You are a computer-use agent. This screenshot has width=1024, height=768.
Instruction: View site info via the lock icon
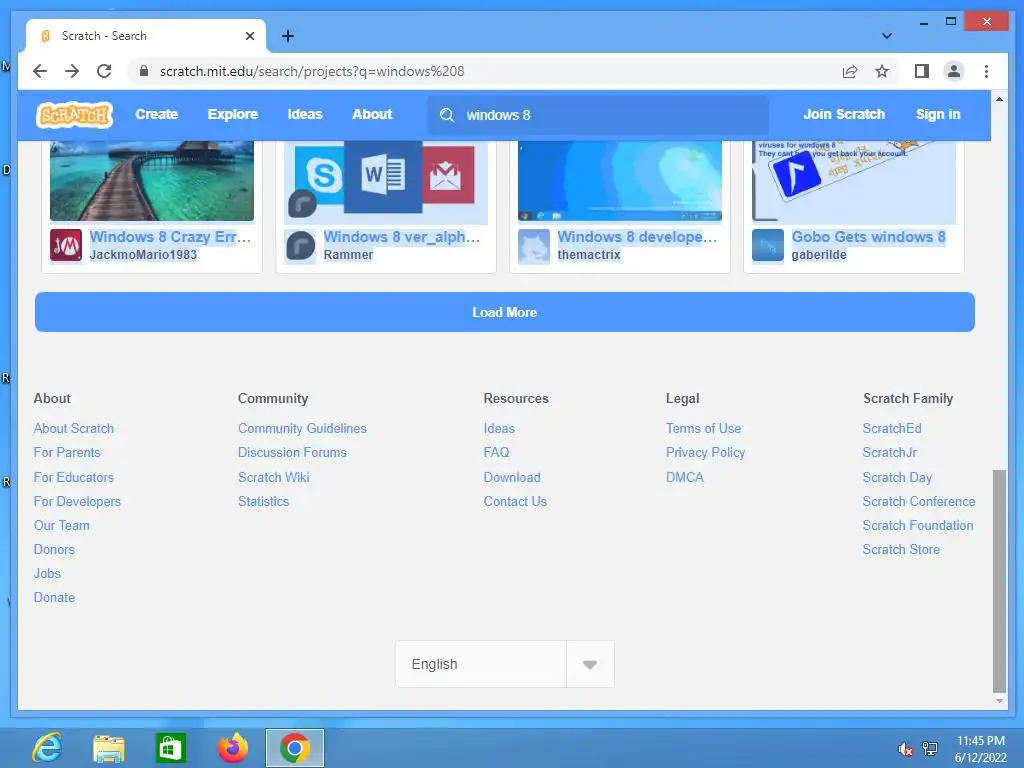pyautogui.click(x=144, y=71)
